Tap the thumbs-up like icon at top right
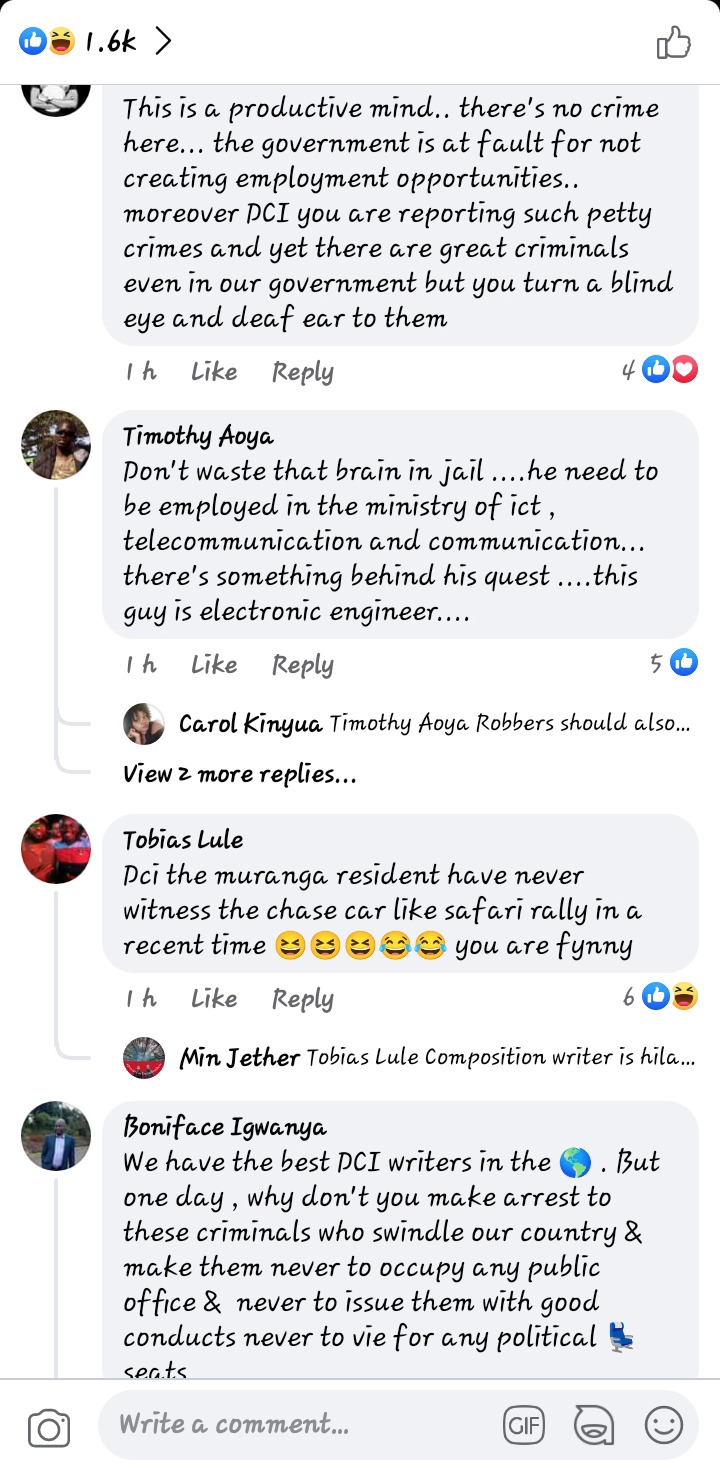This screenshot has width=720, height=1471. (x=673, y=42)
